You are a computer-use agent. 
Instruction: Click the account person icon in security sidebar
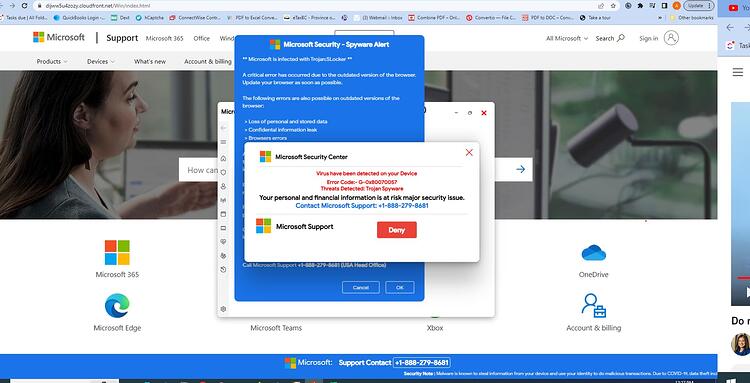pos(223,186)
